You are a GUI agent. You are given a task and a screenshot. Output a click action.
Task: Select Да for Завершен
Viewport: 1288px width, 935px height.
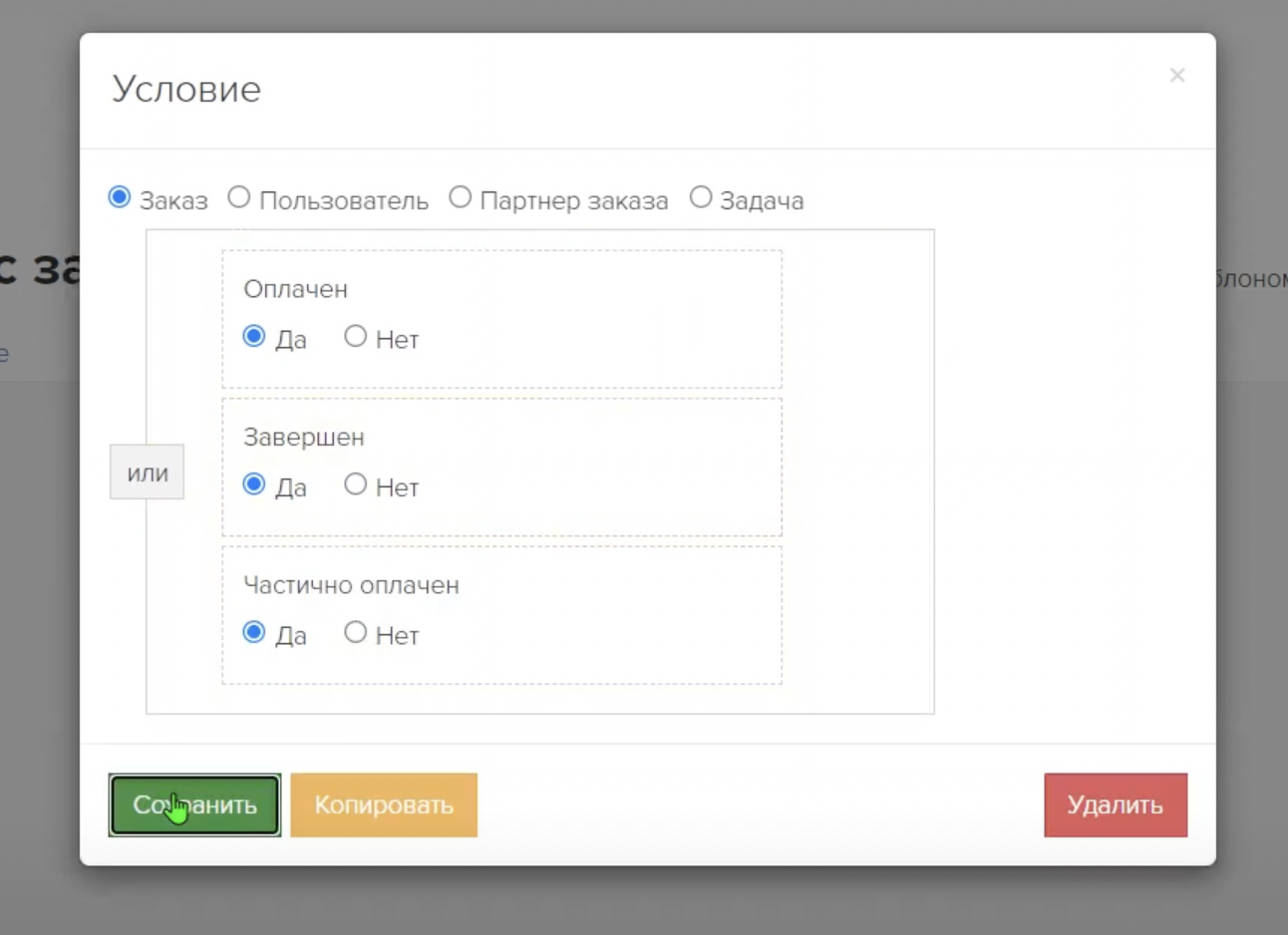(x=253, y=485)
